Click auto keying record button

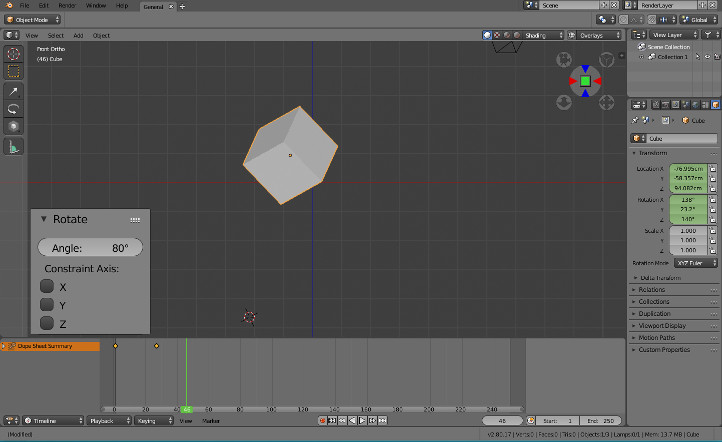coord(322,420)
